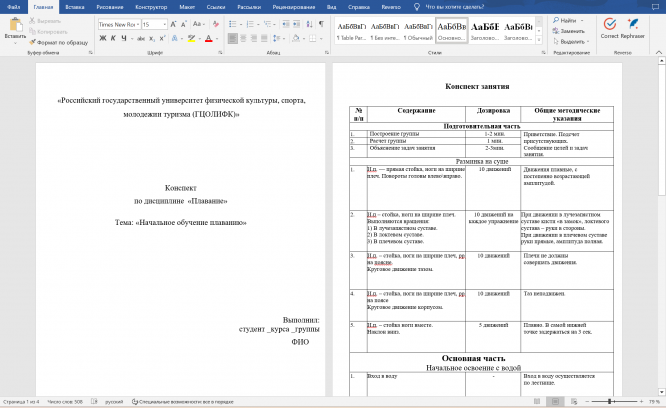Click the Cut (Вырезать) scissors button
This screenshot has height=408, width=666.
(x=45, y=20)
